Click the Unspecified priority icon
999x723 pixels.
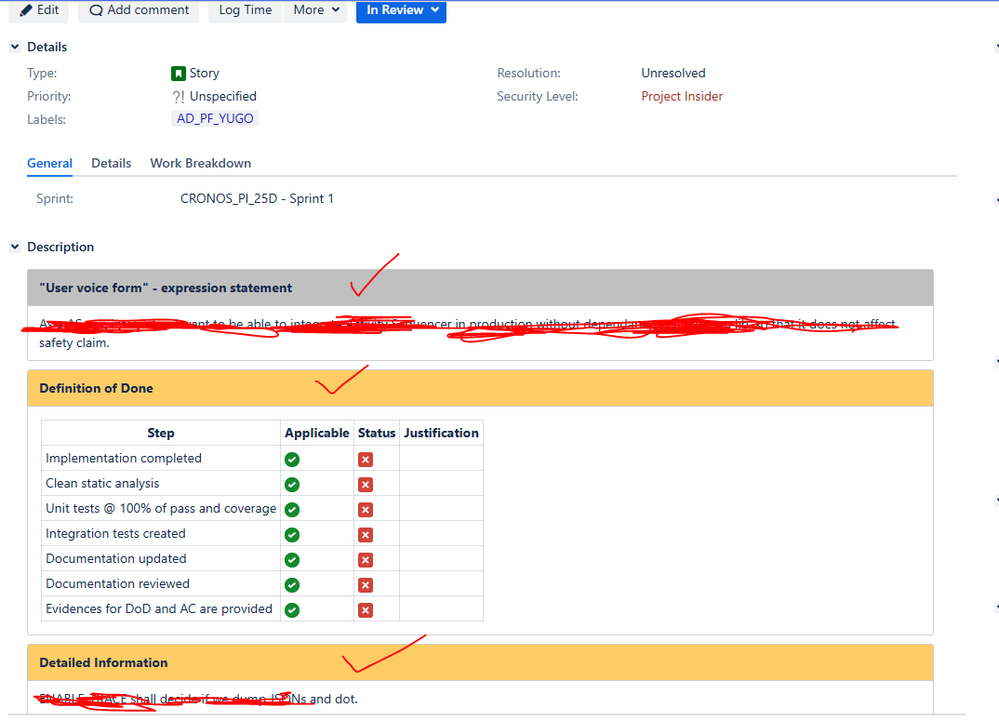(178, 97)
